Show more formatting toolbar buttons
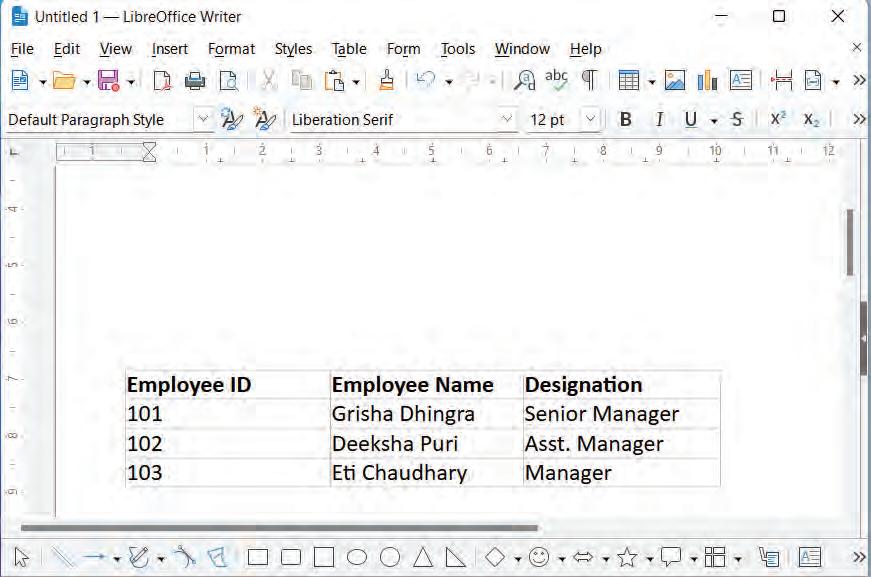Viewport: 871px width, 577px height. pos(859,119)
